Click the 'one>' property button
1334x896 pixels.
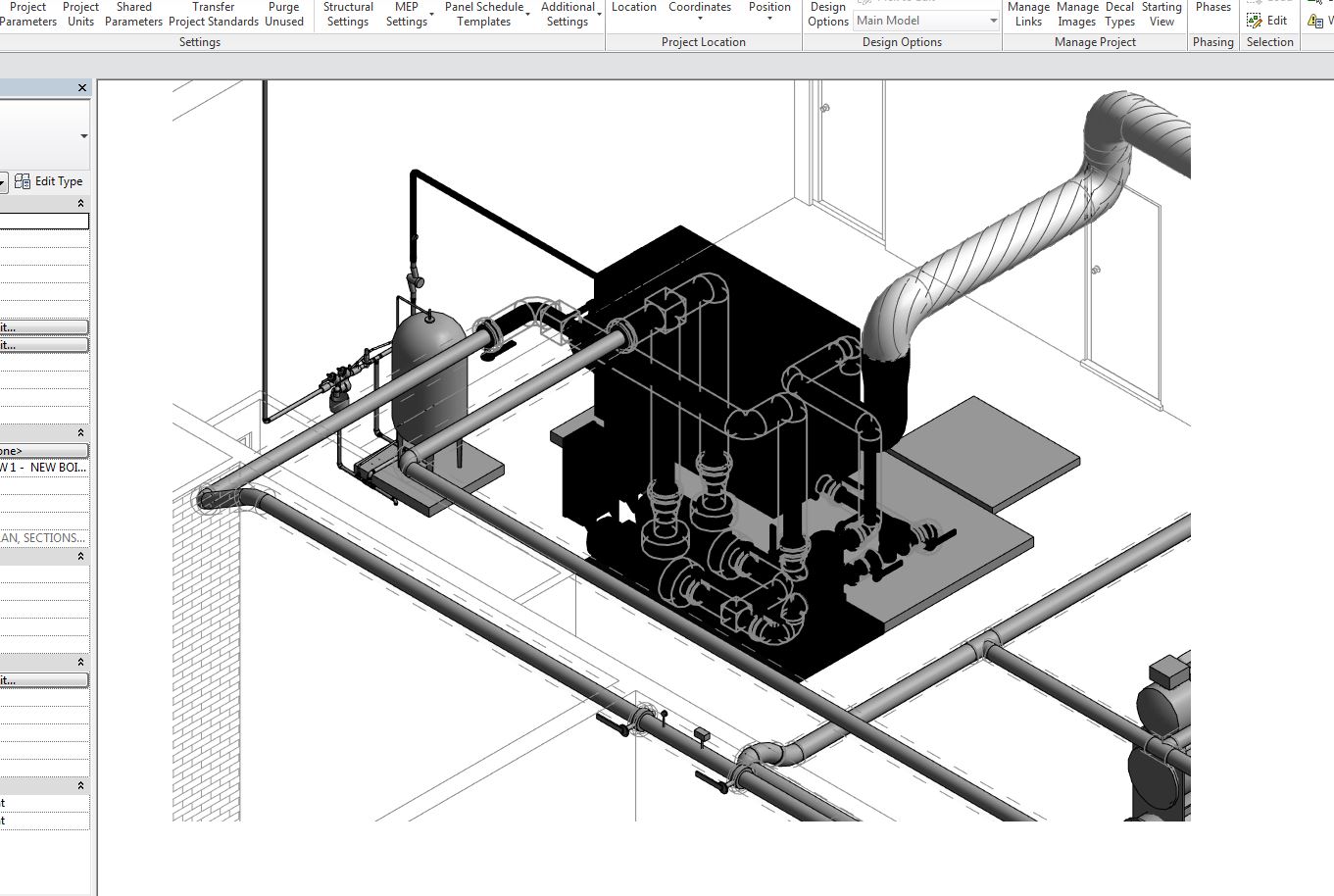pos(44,451)
